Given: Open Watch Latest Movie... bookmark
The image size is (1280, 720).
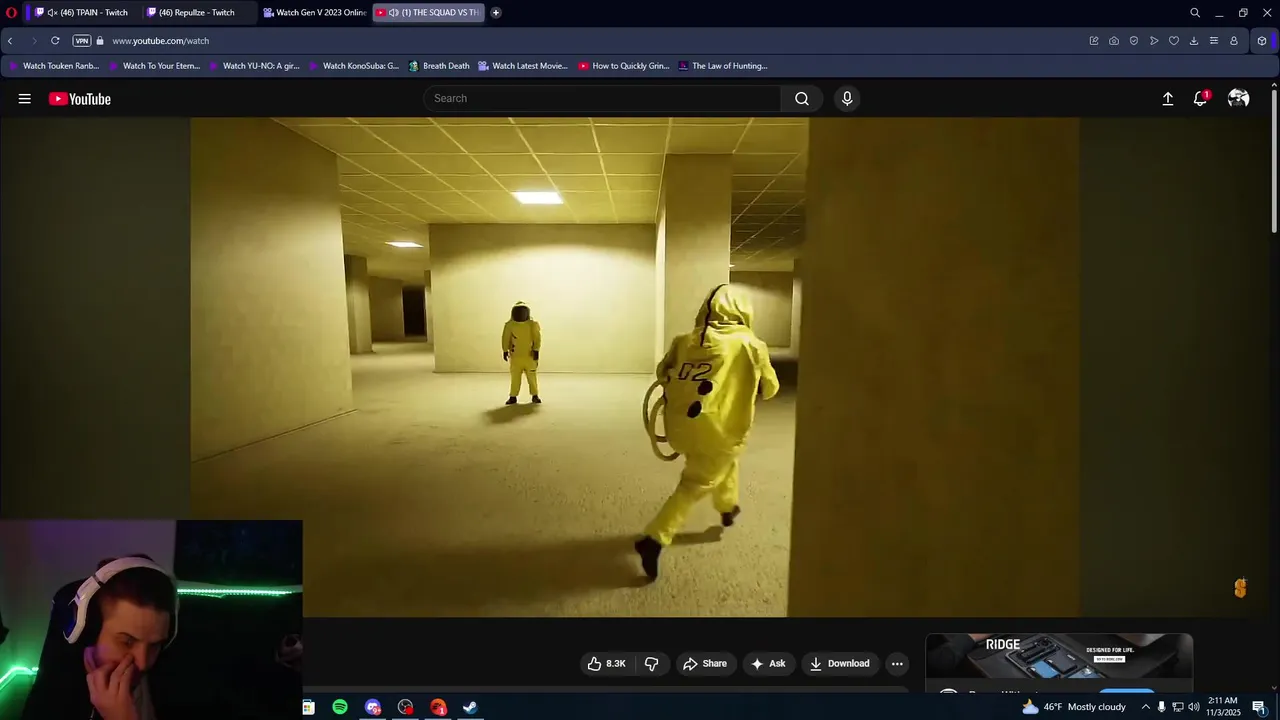Looking at the screenshot, I should [x=523, y=66].
